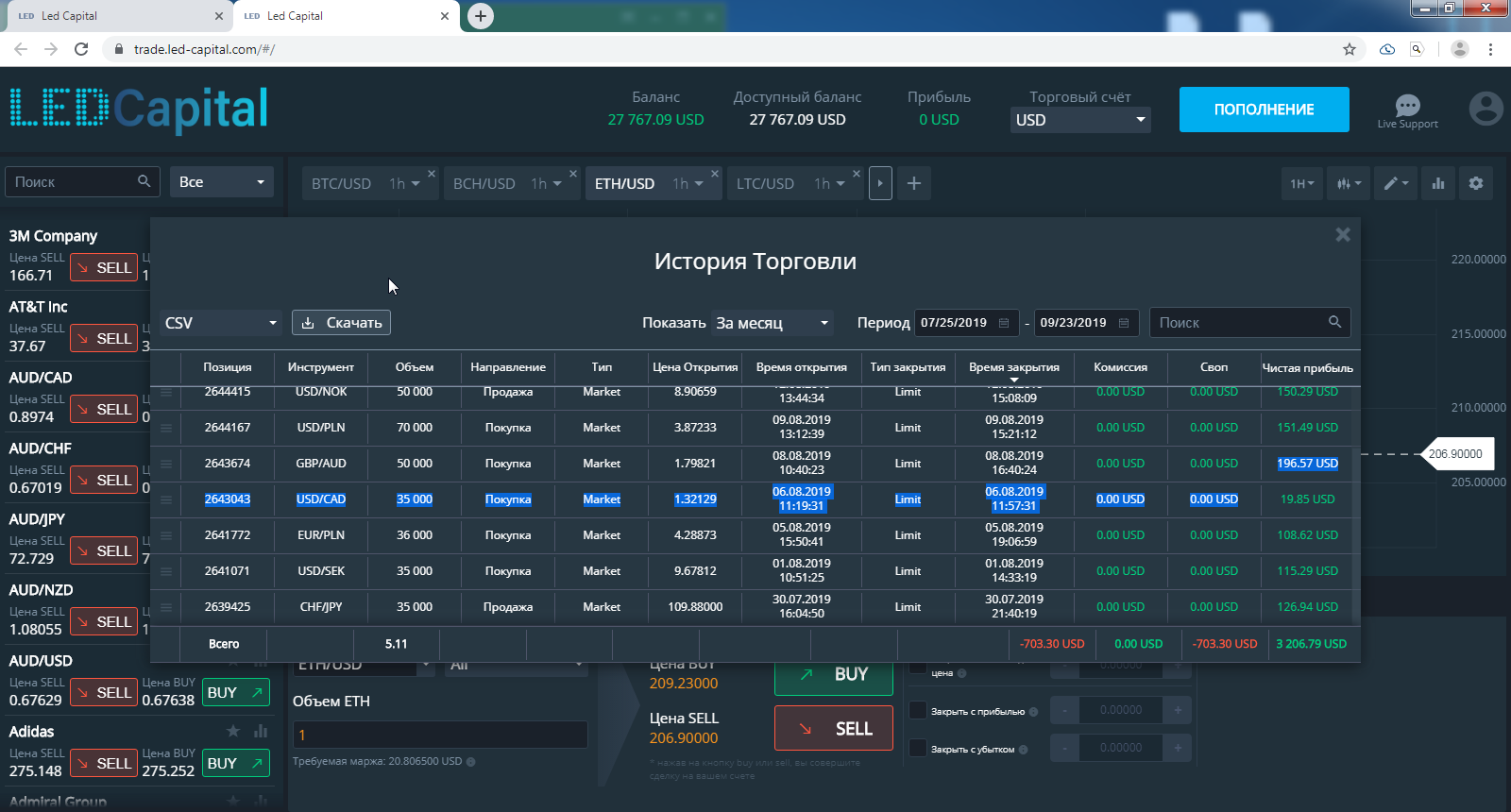Show info about Требуемая маржа

click(x=470, y=761)
